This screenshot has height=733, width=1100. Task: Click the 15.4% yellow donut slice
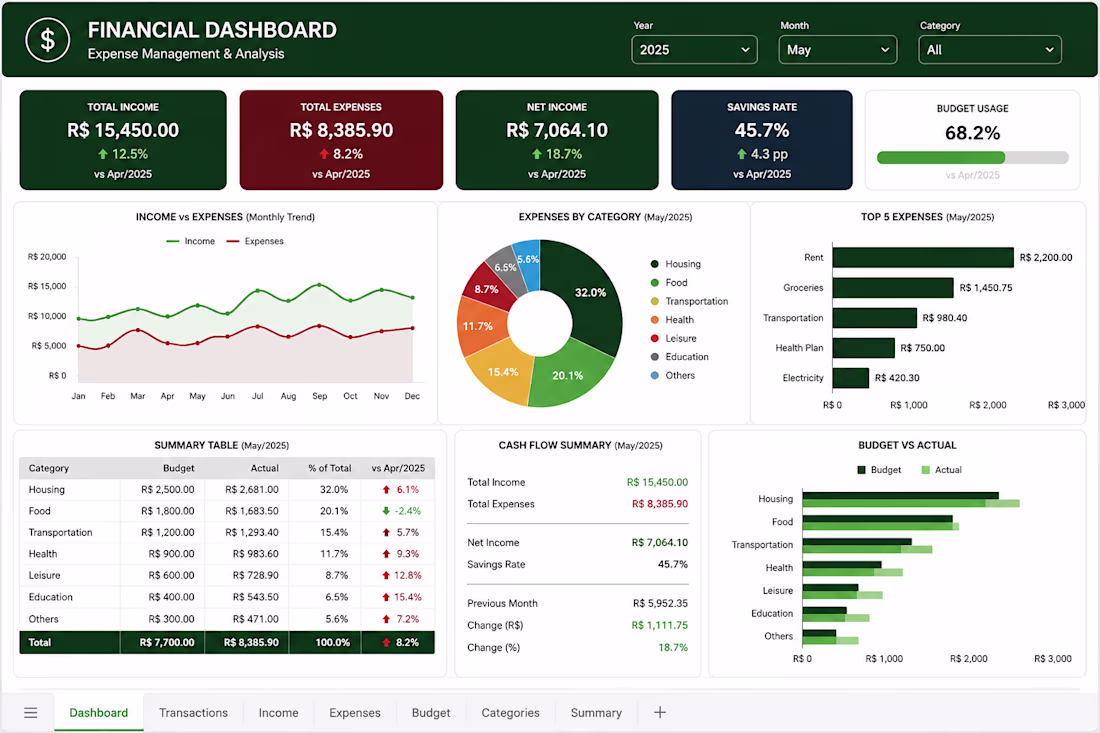point(502,372)
